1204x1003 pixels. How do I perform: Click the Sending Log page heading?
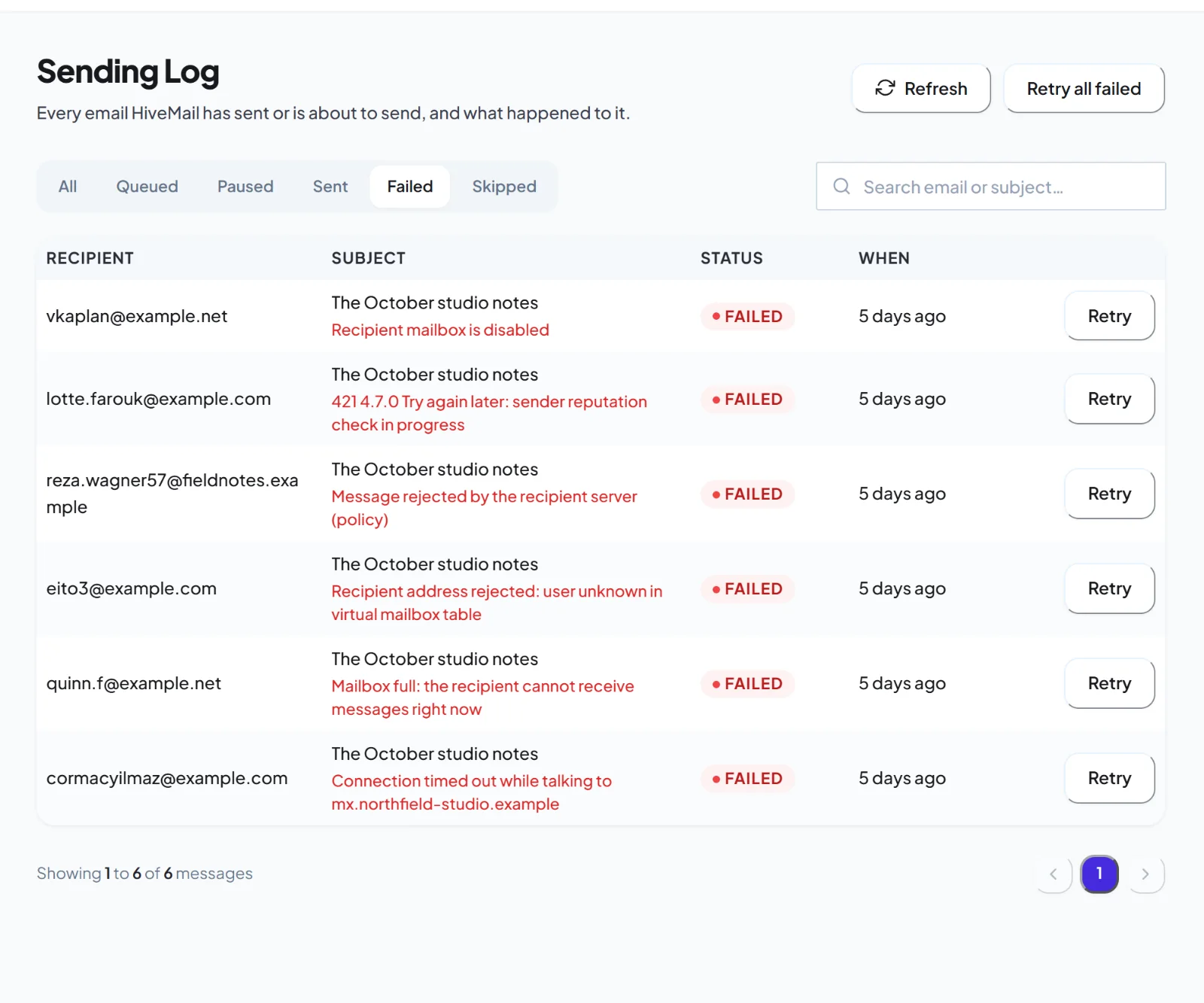pyautogui.click(x=128, y=72)
